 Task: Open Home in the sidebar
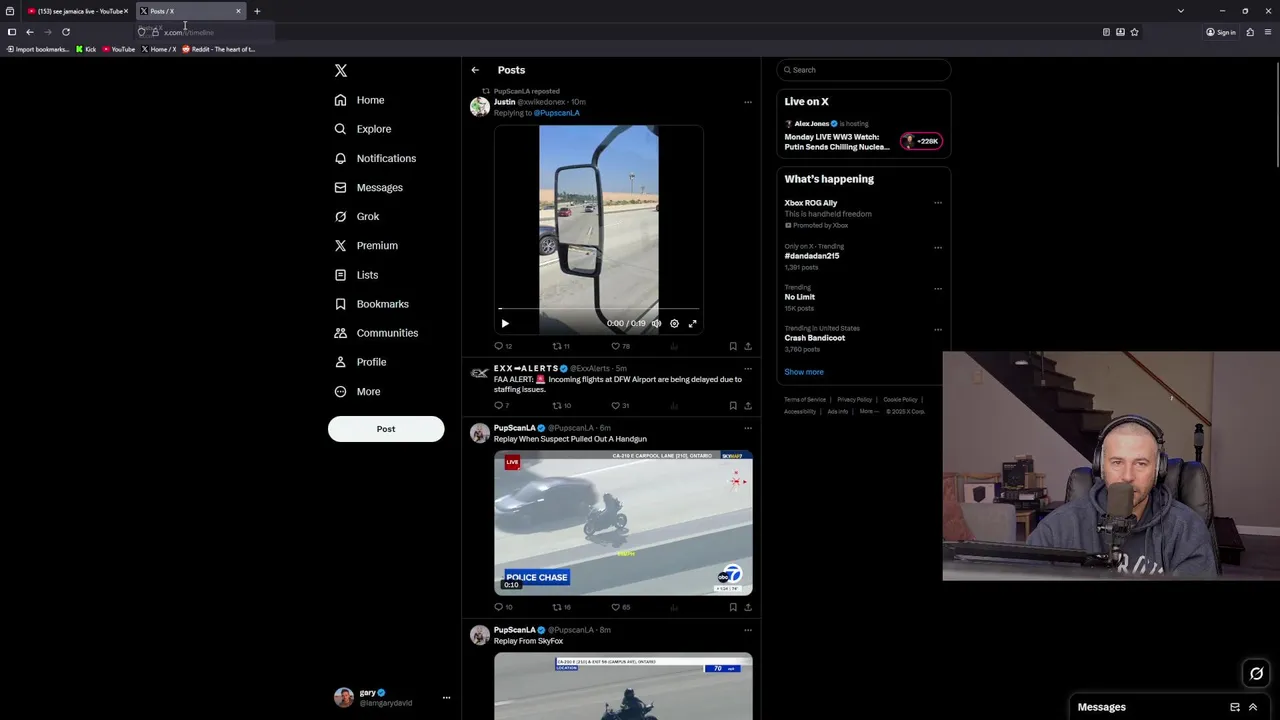tap(359, 100)
